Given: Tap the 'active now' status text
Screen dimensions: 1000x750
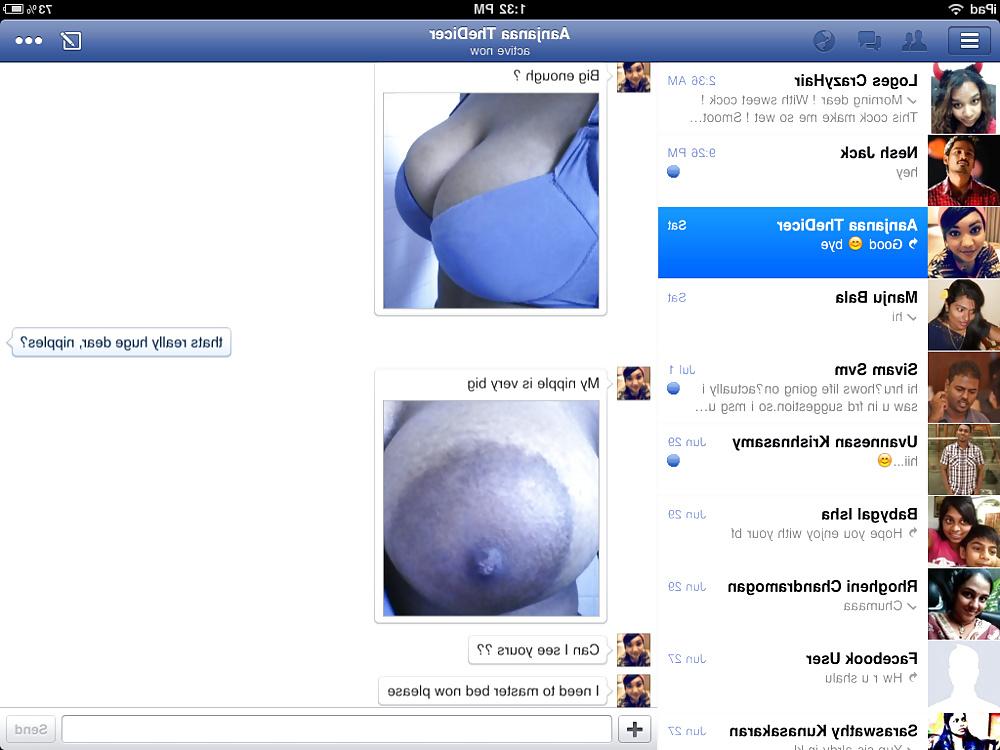Looking at the screenshot, I should [x=500, y=51].
